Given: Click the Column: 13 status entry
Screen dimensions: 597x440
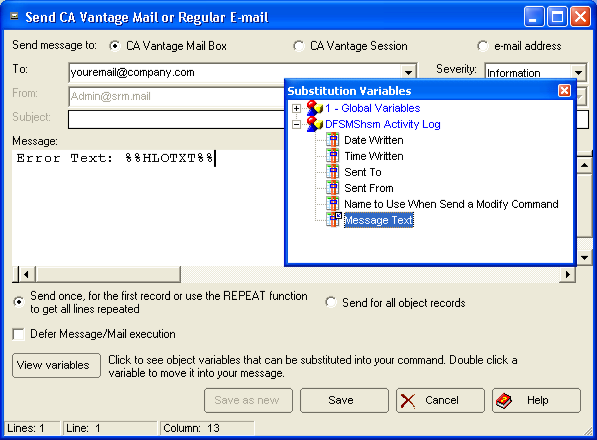Looking at the screenshot, I should [208, 428].
